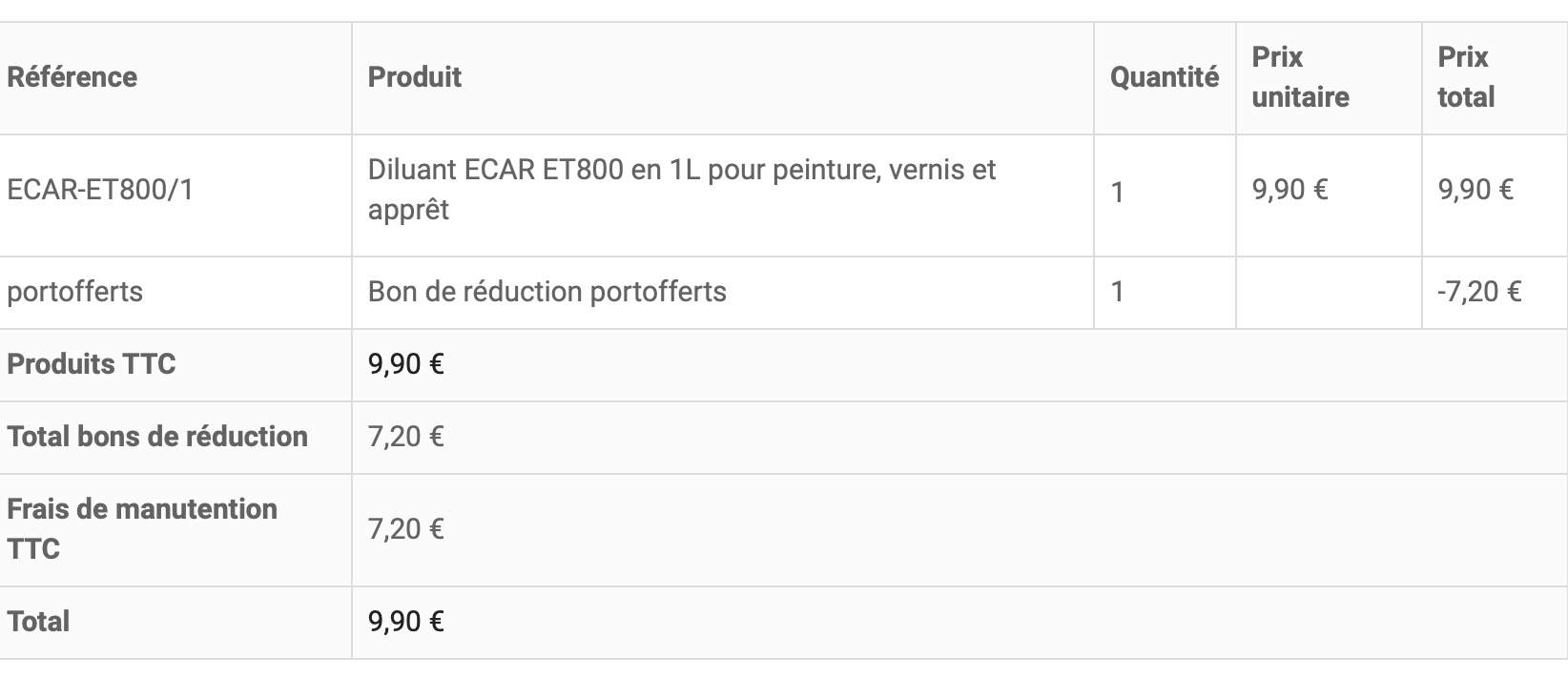
Task: Click the Référence column header
Action: point(72,77)
